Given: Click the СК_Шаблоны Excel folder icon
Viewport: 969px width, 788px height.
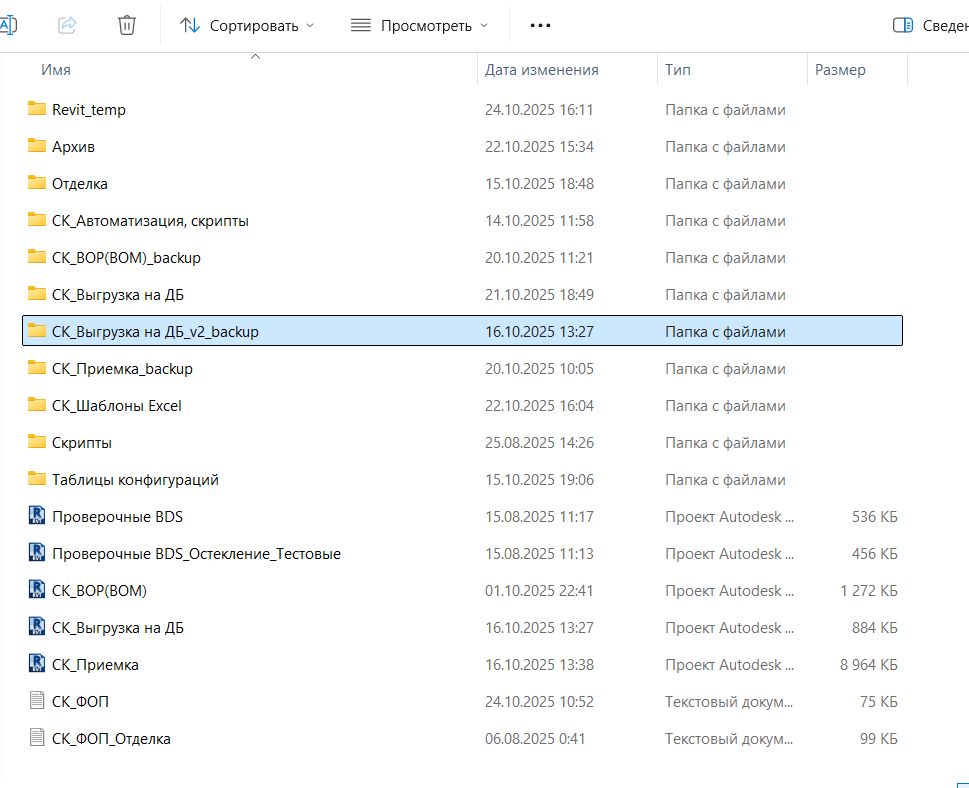Looking at the screenshot, I should coord(37,405).
